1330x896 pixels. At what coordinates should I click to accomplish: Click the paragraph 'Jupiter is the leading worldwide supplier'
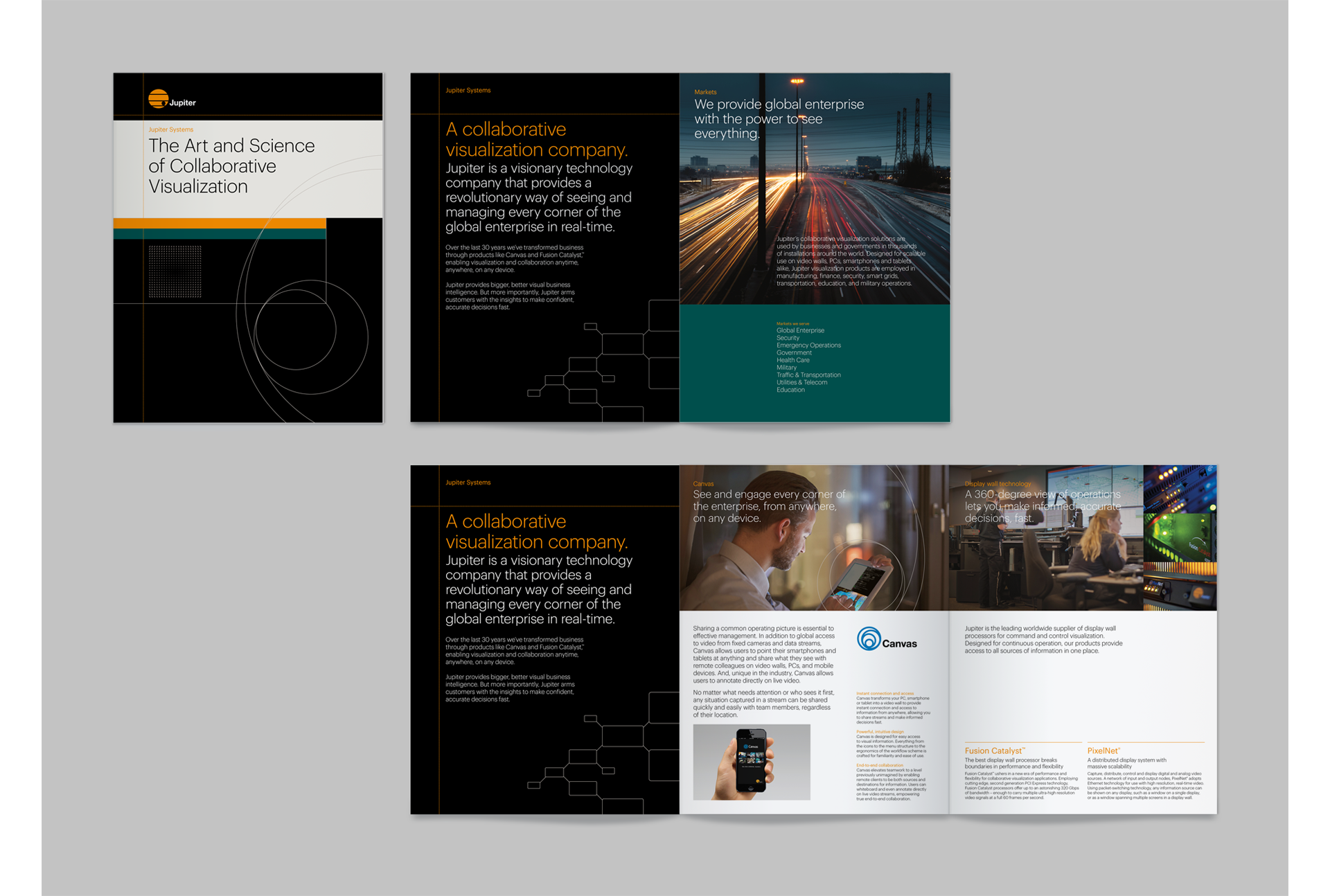coord(1043,640)
